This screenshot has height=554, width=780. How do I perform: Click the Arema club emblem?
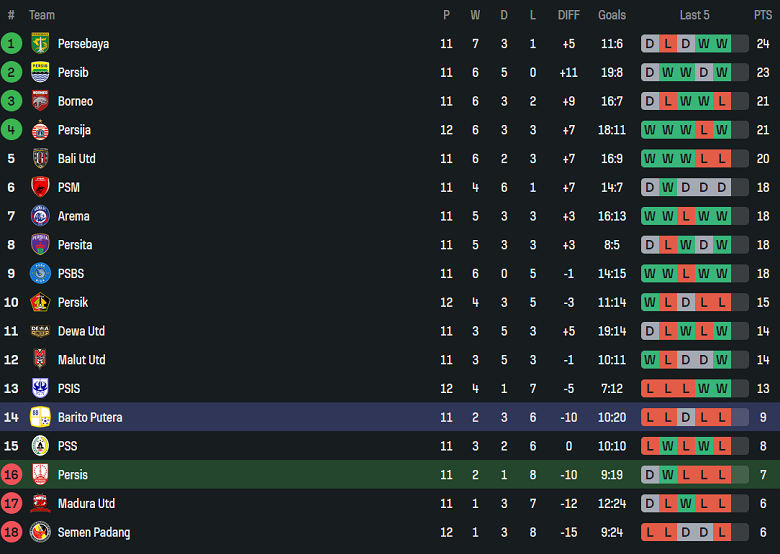click(40, 216)
